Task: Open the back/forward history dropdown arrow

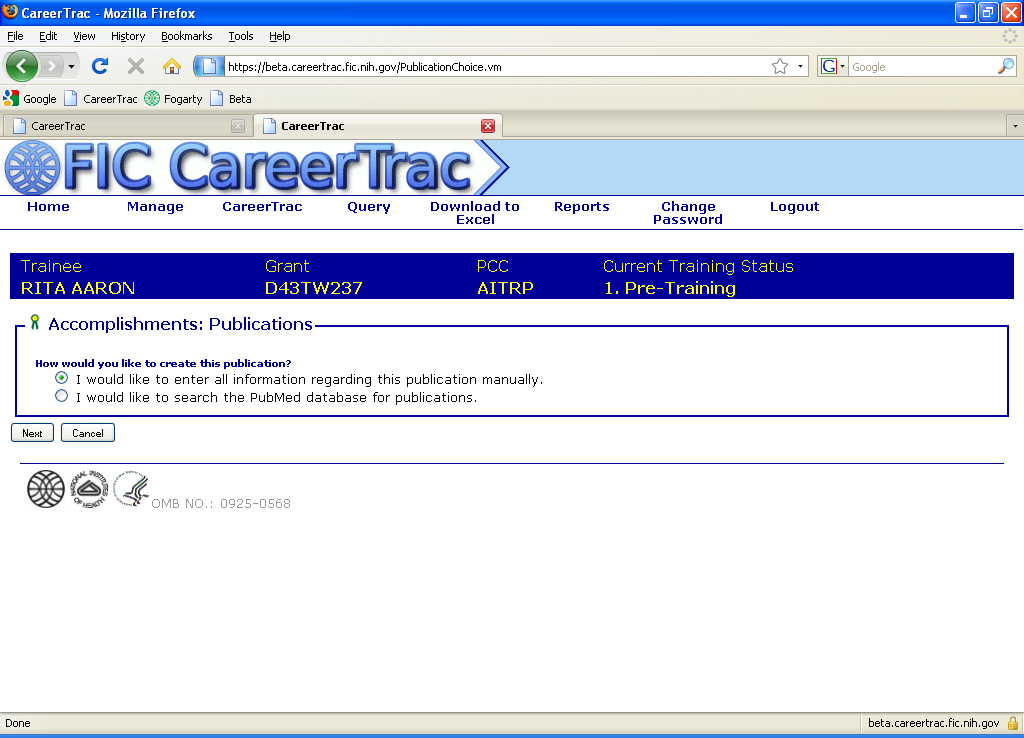Action: click(71, 66)
